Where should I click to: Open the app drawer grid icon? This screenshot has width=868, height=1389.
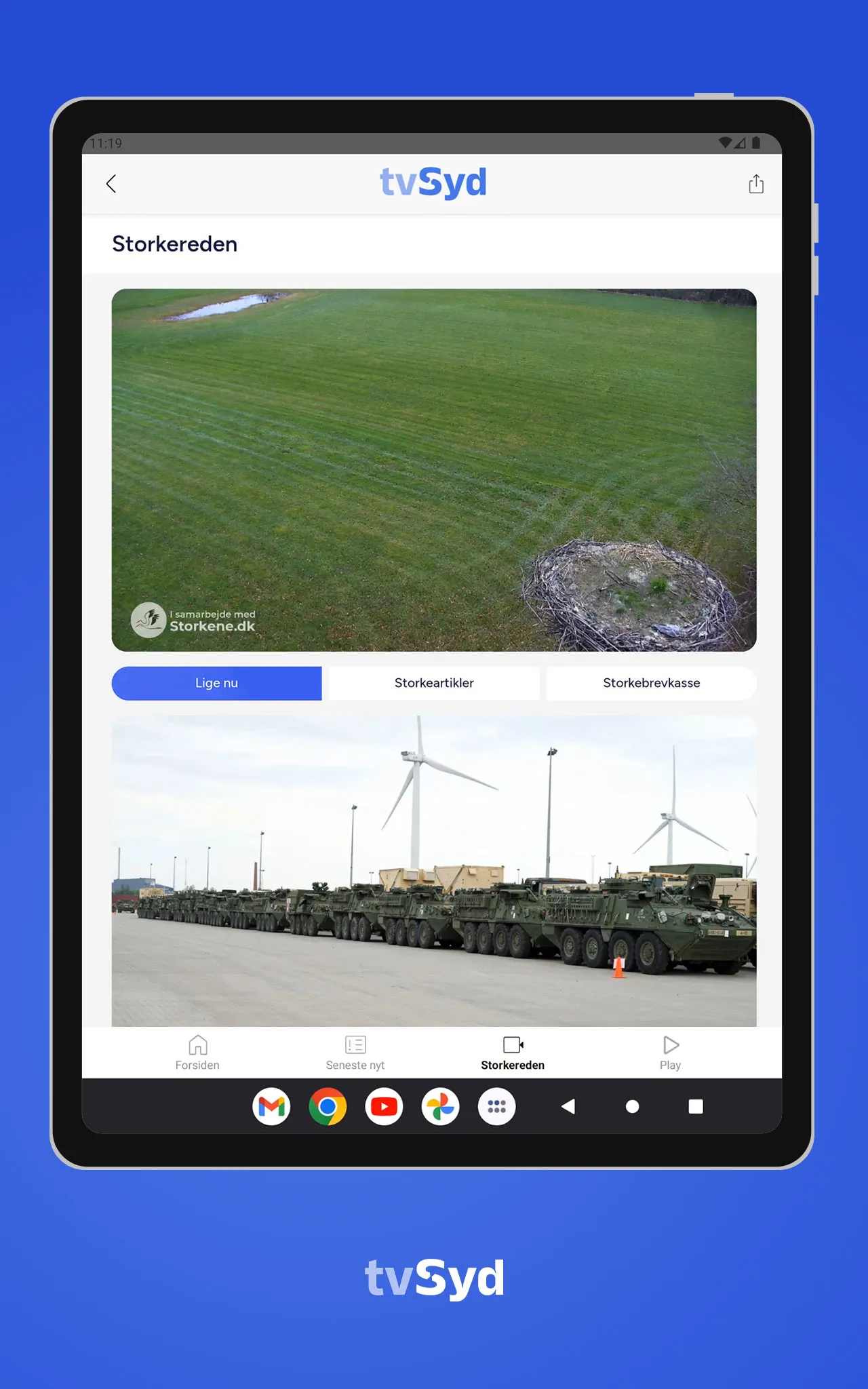pyautogui.click(x=496, y=1106)
